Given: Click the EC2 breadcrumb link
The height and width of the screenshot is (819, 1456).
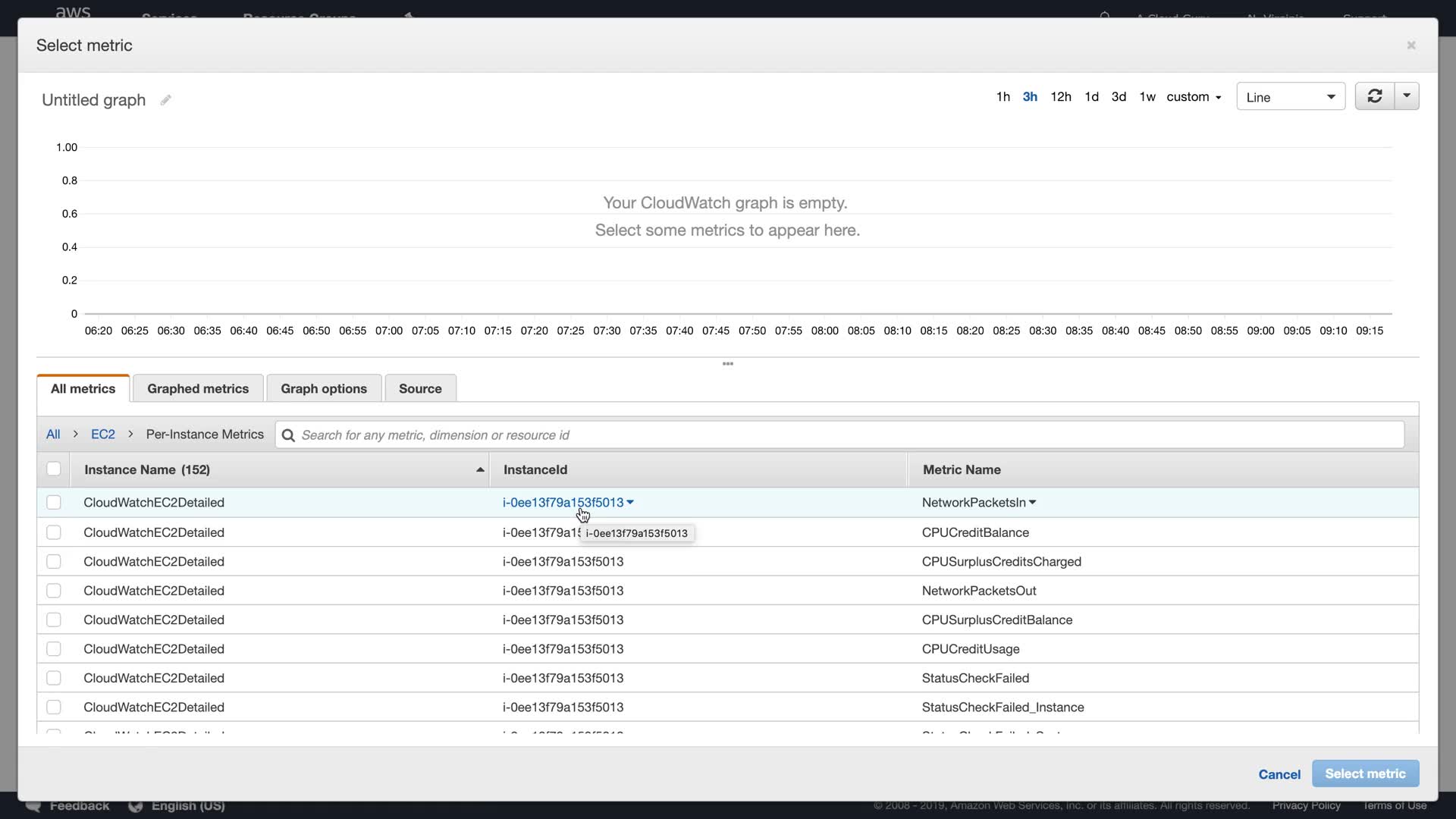Looking at the screenshot, I should coord(103,435).
